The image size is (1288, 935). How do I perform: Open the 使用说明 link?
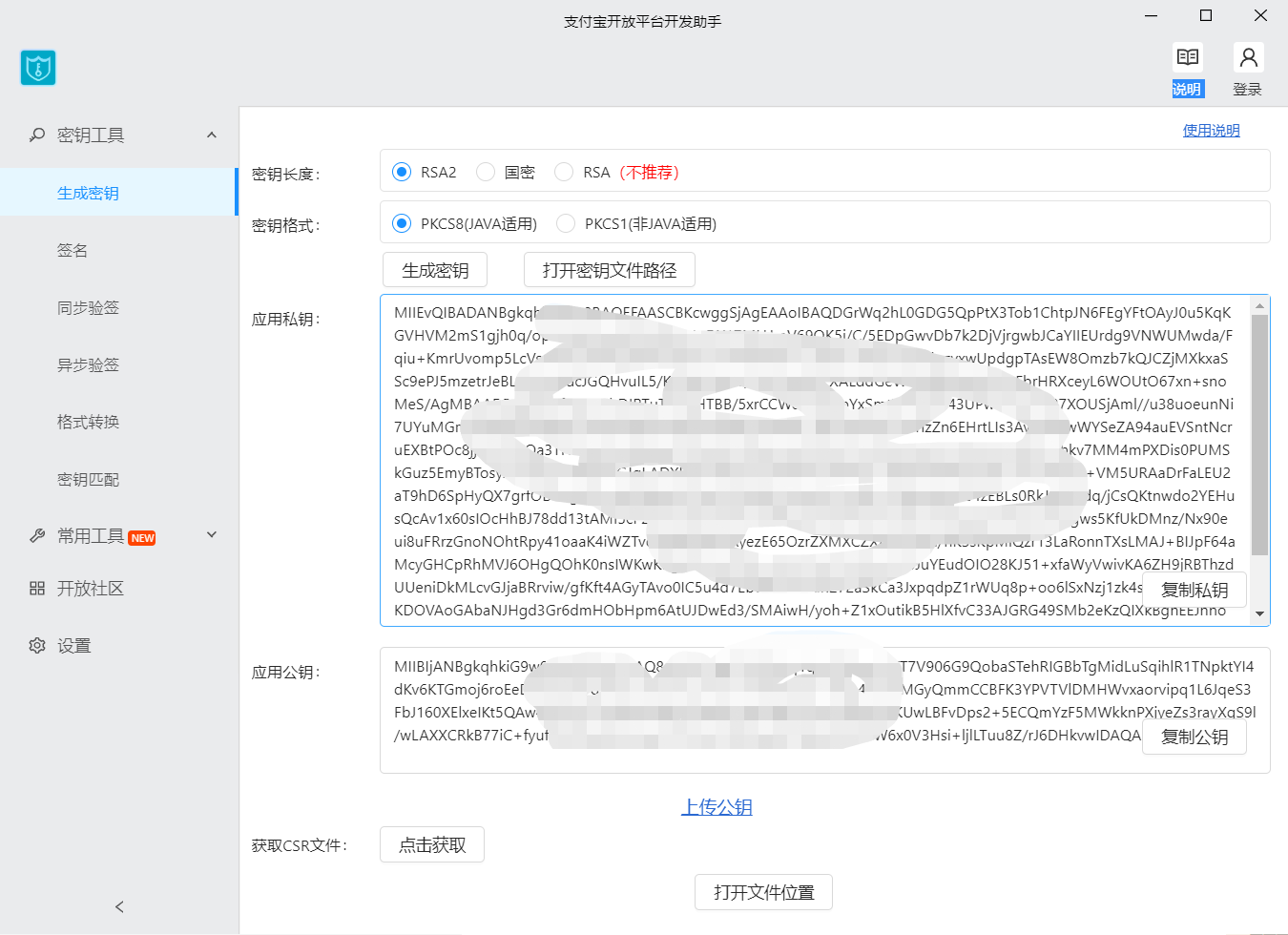1212,131
